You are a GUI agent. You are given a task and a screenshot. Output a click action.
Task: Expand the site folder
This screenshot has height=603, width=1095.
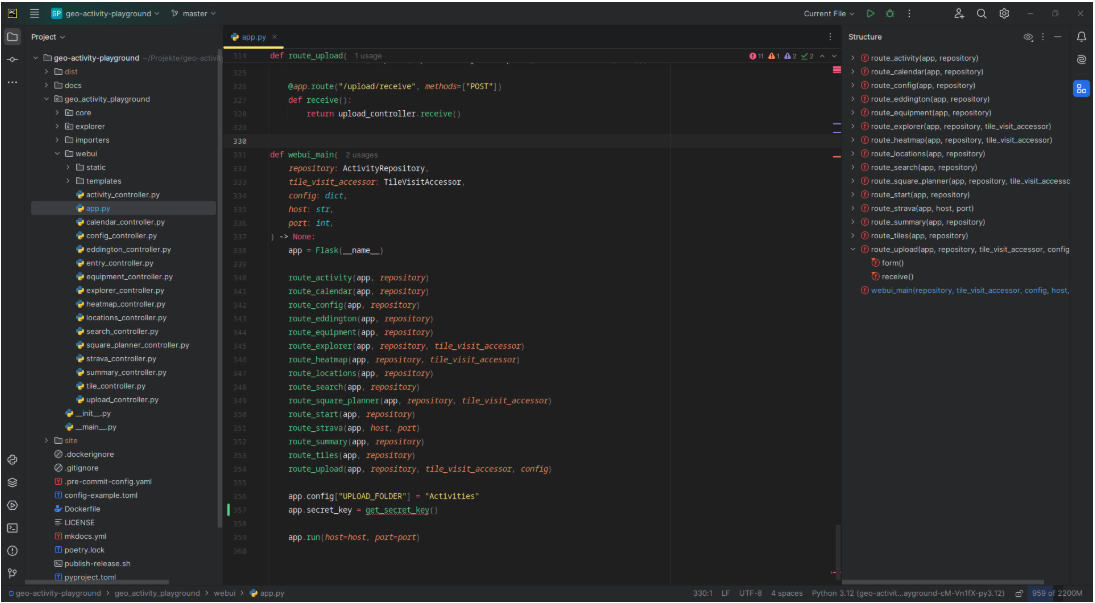coord(47,441)
